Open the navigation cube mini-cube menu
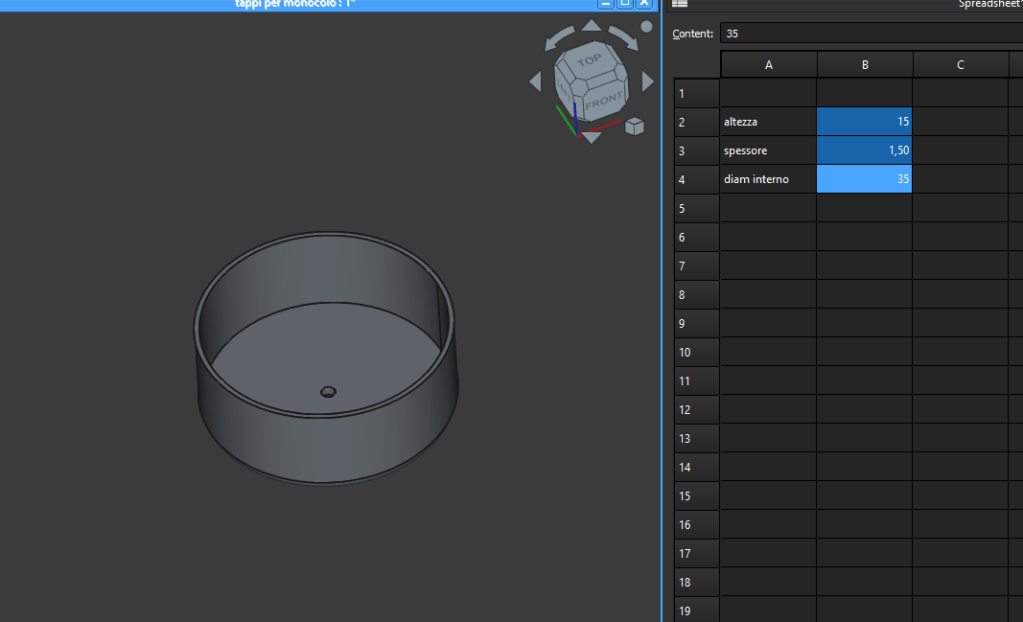This screenshot has height=622, width=1023. (634, 126)
